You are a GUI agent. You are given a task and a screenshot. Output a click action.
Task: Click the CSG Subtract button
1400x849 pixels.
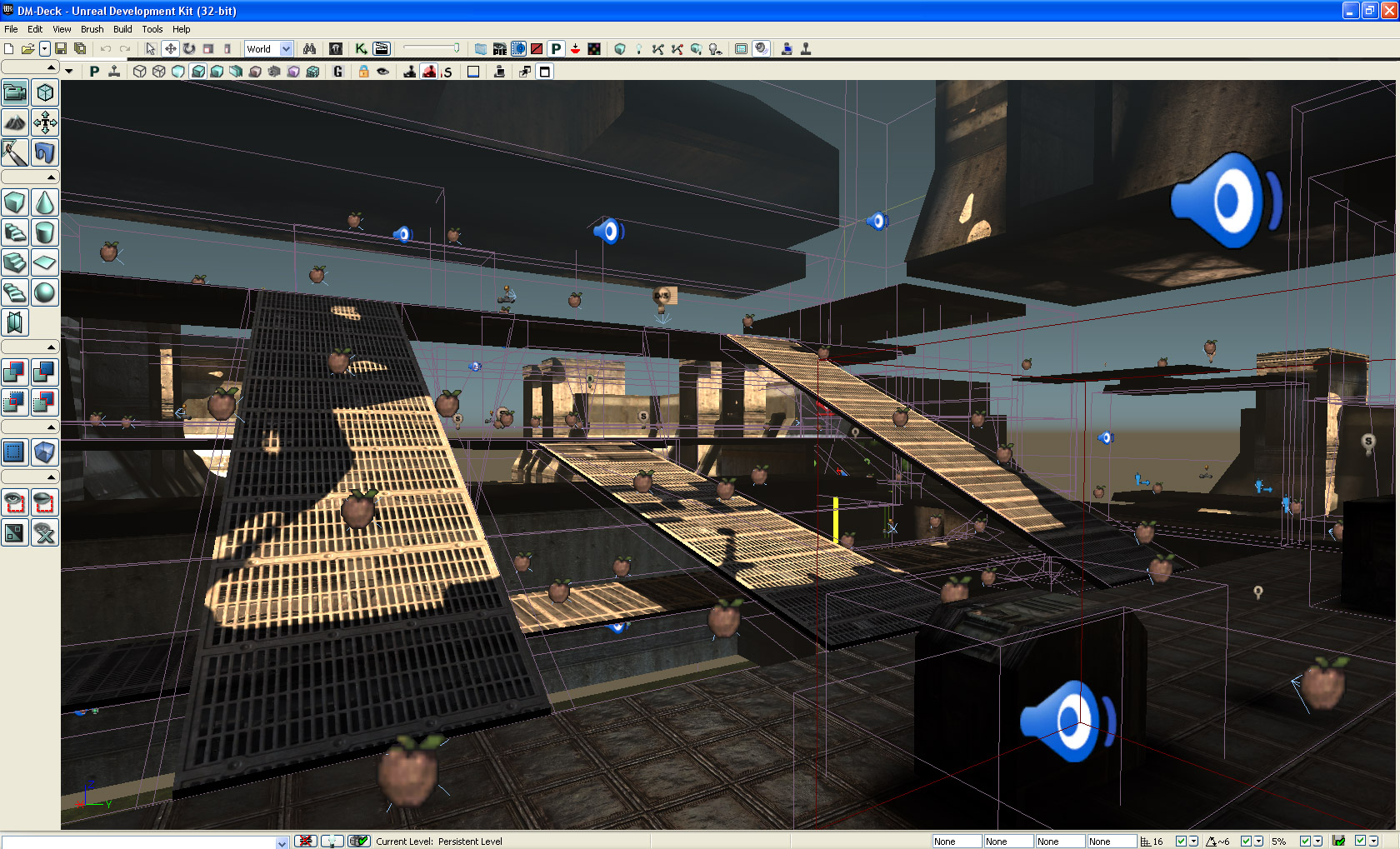[45, 372]
